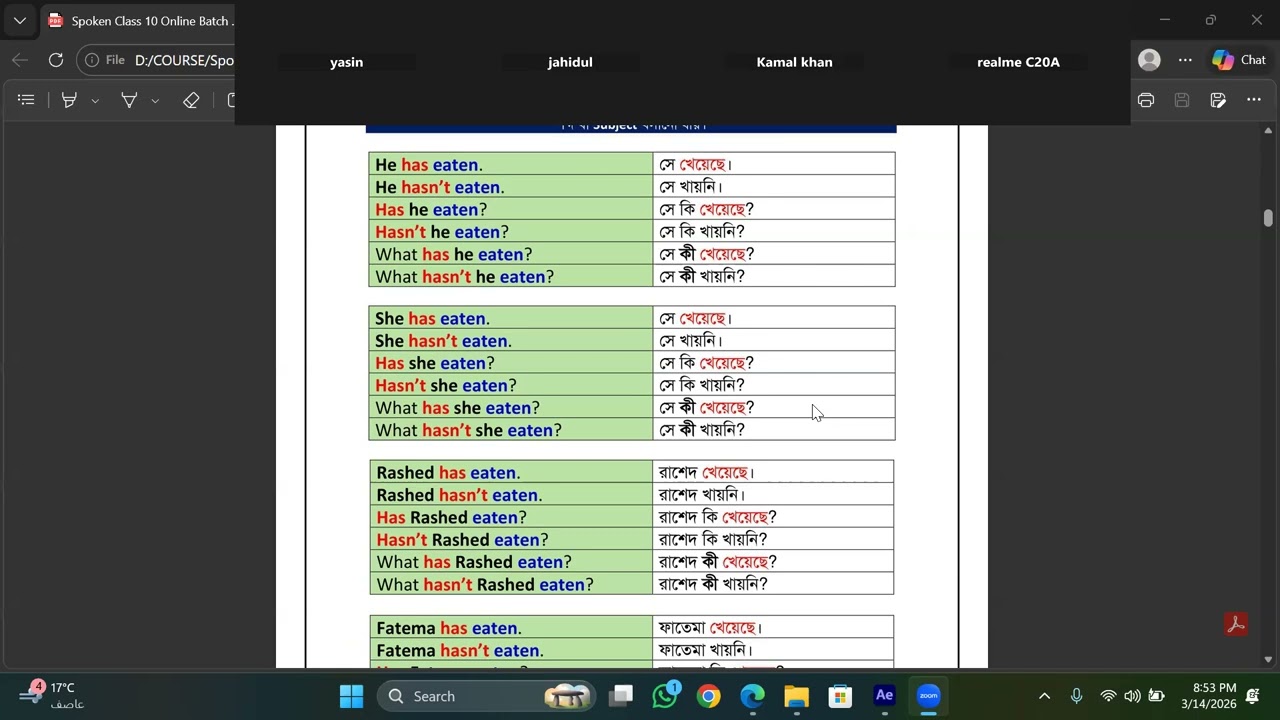Select the jahidul participant label

[x=570, y=62]
